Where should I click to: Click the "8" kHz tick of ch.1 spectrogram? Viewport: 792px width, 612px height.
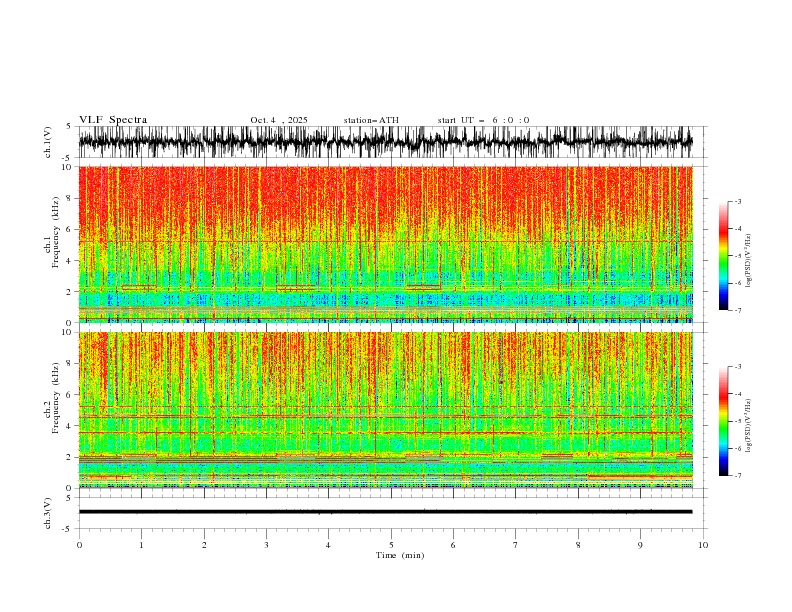pyautogui.click(x=71, y=198)
